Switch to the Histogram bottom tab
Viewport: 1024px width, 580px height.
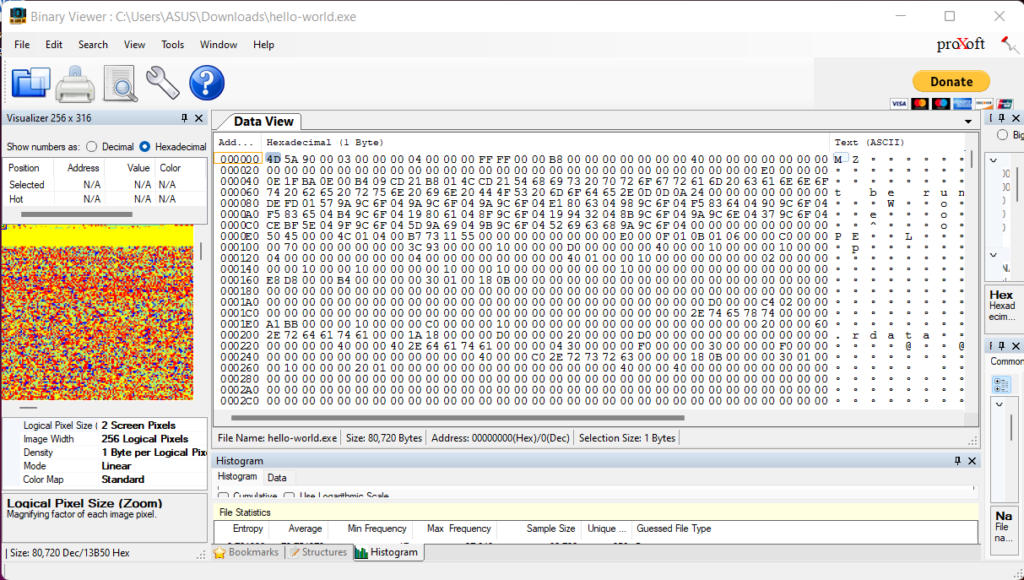[387, 553]
